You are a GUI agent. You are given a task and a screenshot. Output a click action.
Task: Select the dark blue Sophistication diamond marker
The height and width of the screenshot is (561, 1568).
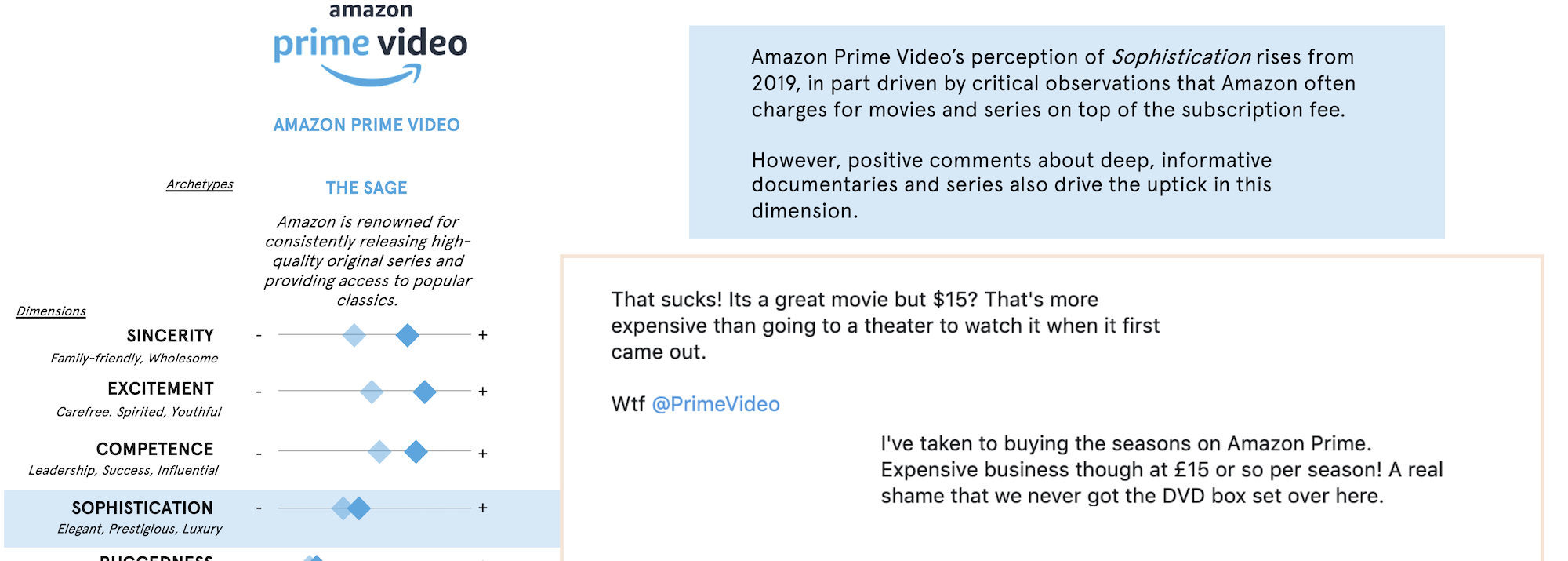[359, 508]
